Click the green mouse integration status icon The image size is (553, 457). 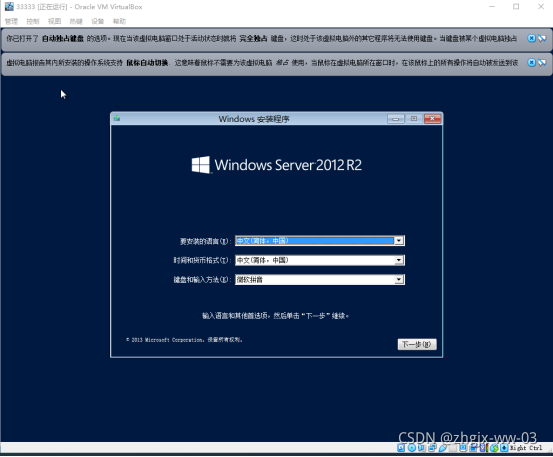coord(494,448)
